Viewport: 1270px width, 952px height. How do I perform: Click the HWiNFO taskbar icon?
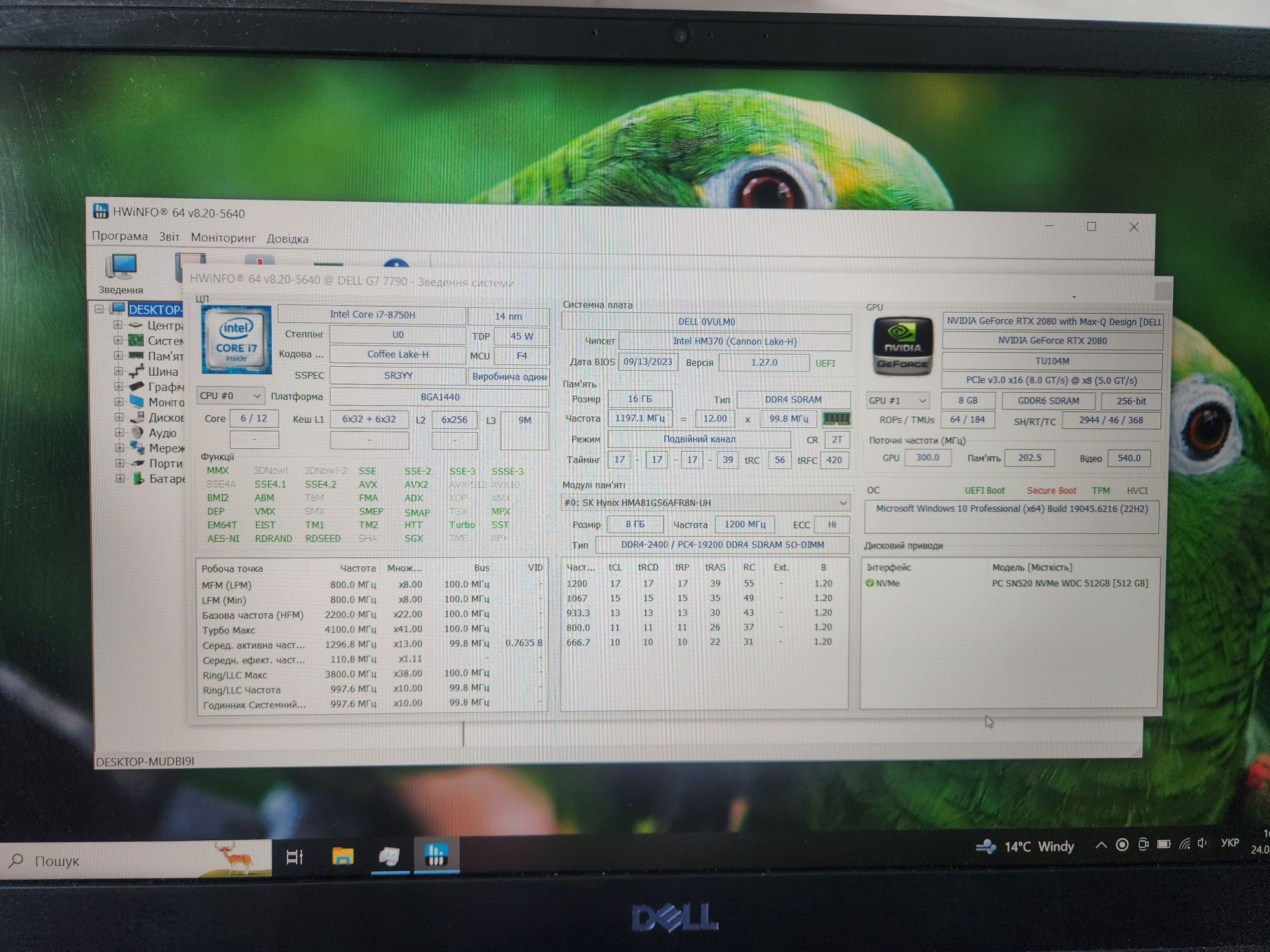click(x=436, y=855)
